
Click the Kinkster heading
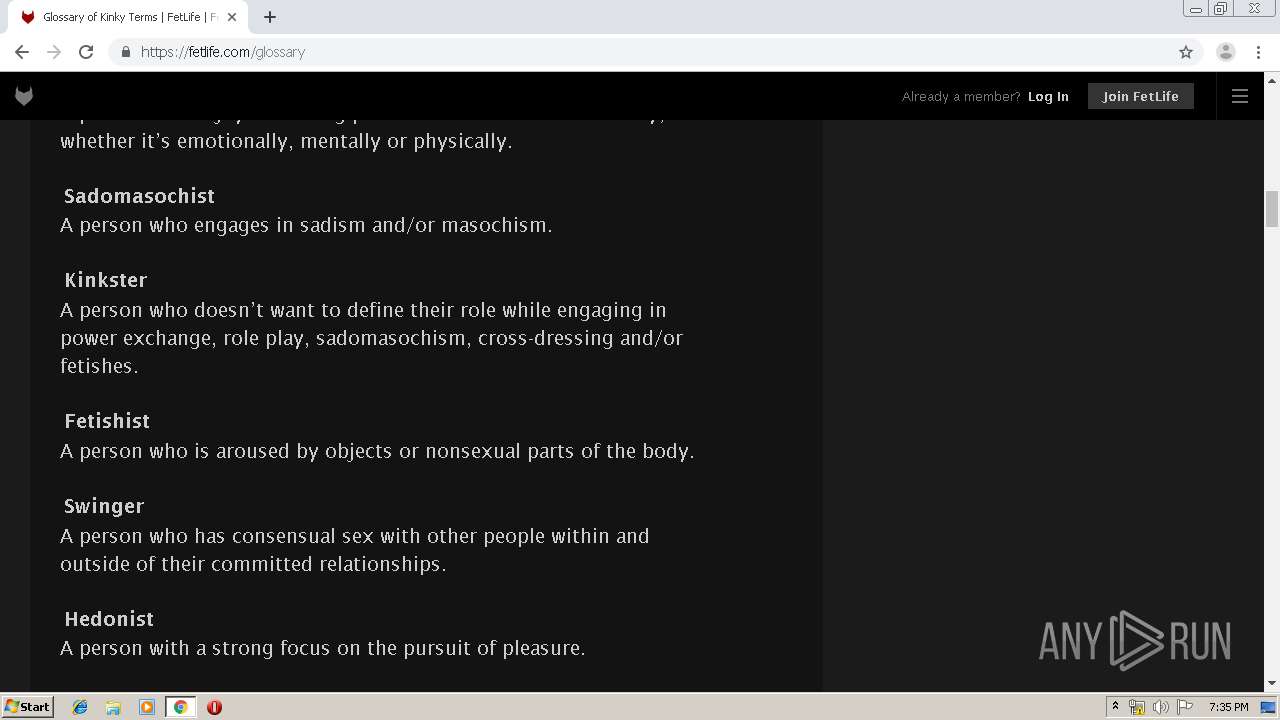[105, 280]
